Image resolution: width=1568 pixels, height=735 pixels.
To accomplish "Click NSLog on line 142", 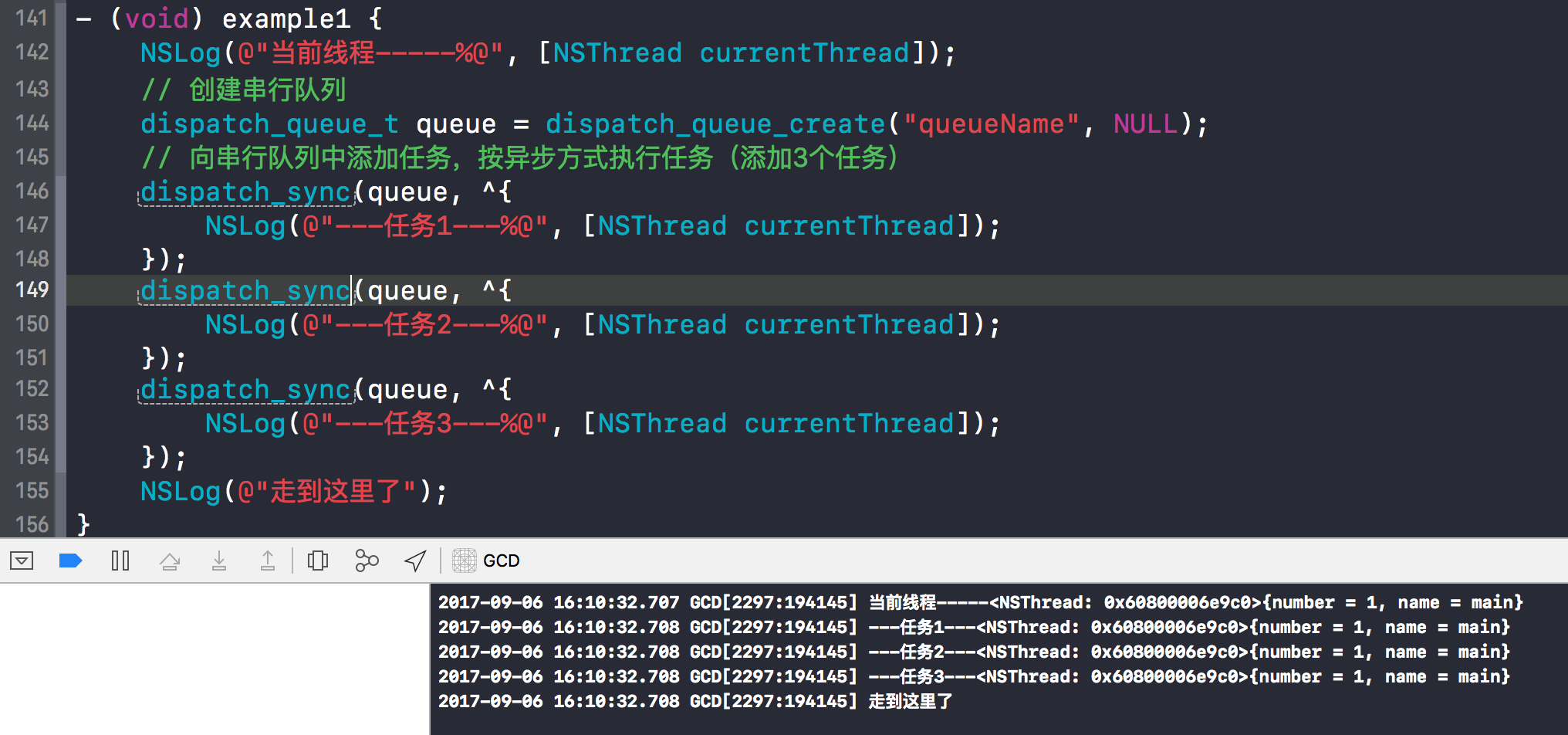I will point(181,52).
